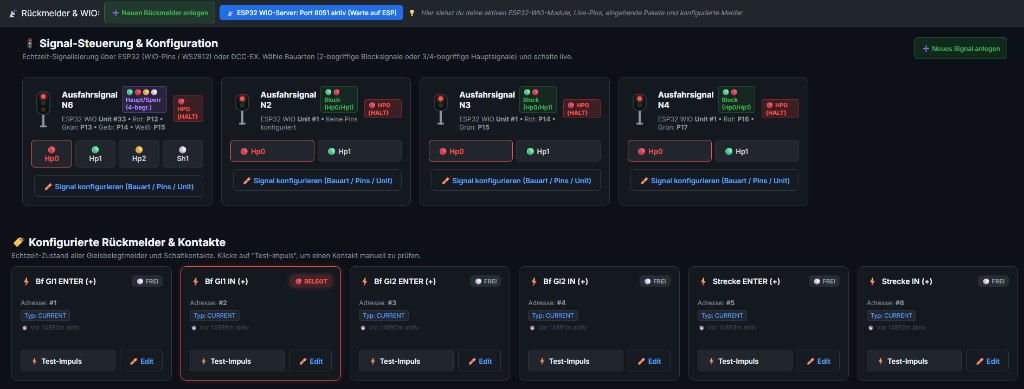Click the signal mast icon of Ausfahrsignal N3

click(441, 108)
